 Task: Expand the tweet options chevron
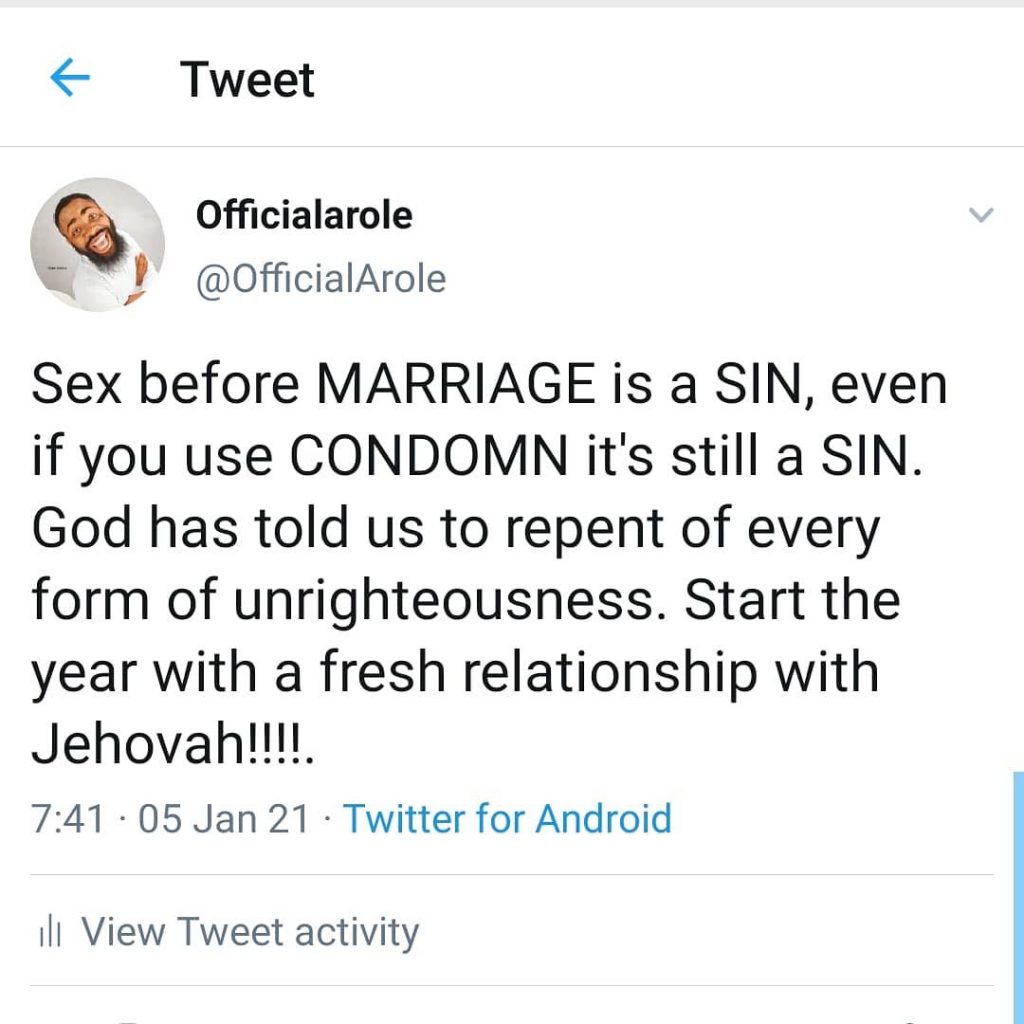point(981,215)
